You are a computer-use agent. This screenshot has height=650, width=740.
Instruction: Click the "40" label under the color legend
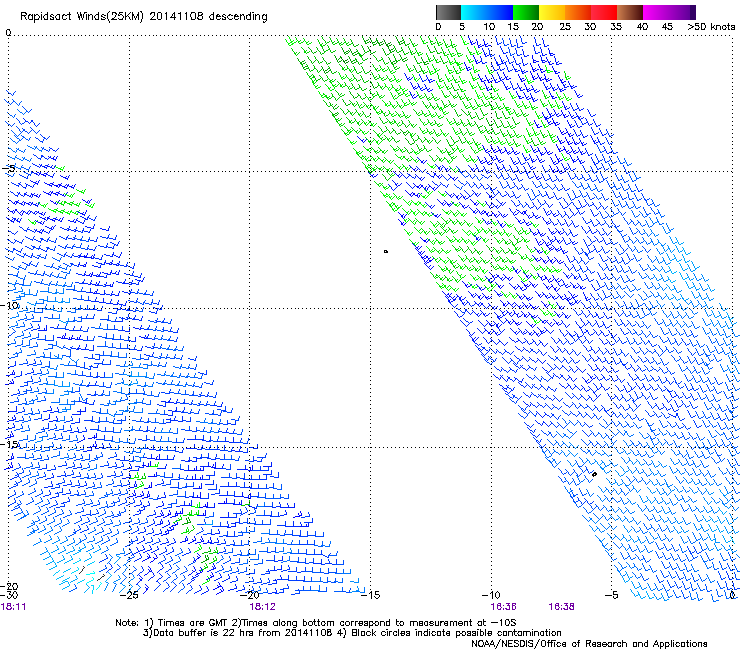(642, 26)
